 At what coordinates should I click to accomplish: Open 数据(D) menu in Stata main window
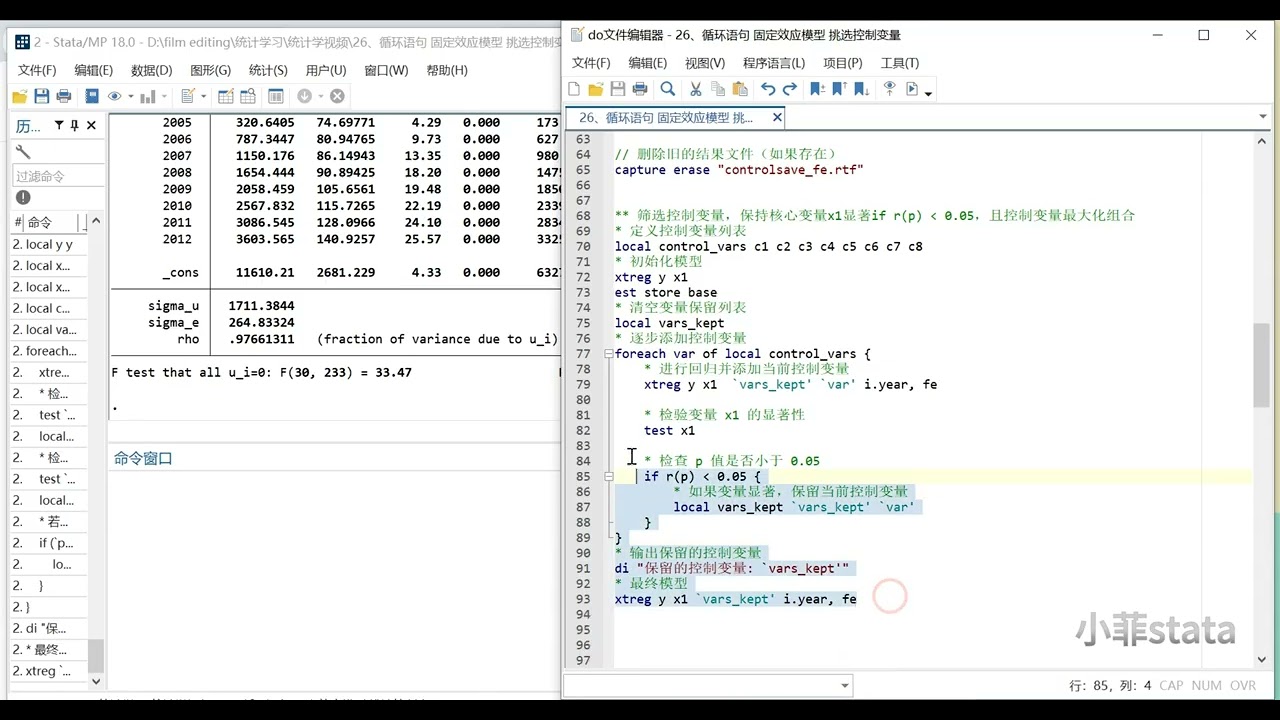(x=151, y=70)
